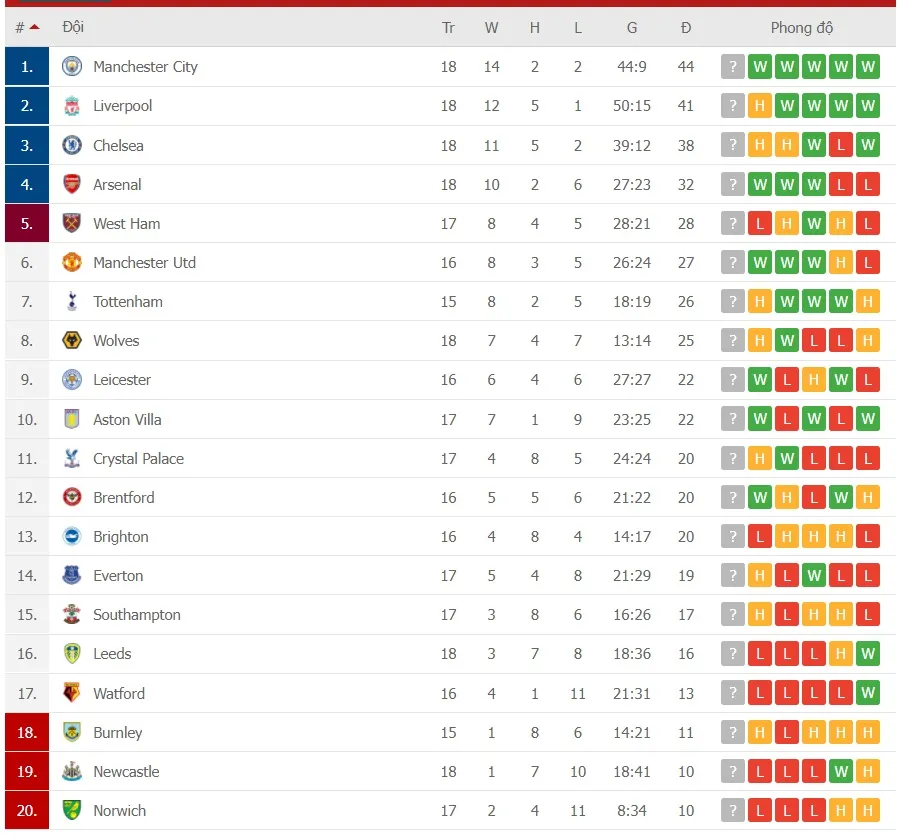The height and width of the screenshot is (837, 897).
Task: Sort table by the # rank column
Action: [26, 28]
